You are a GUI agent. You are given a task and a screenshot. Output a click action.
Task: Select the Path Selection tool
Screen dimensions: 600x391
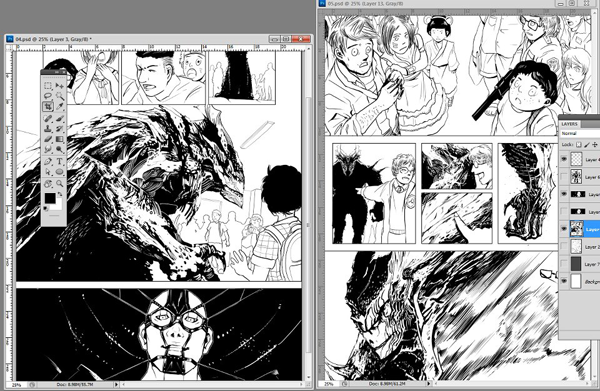pos(48,172)
